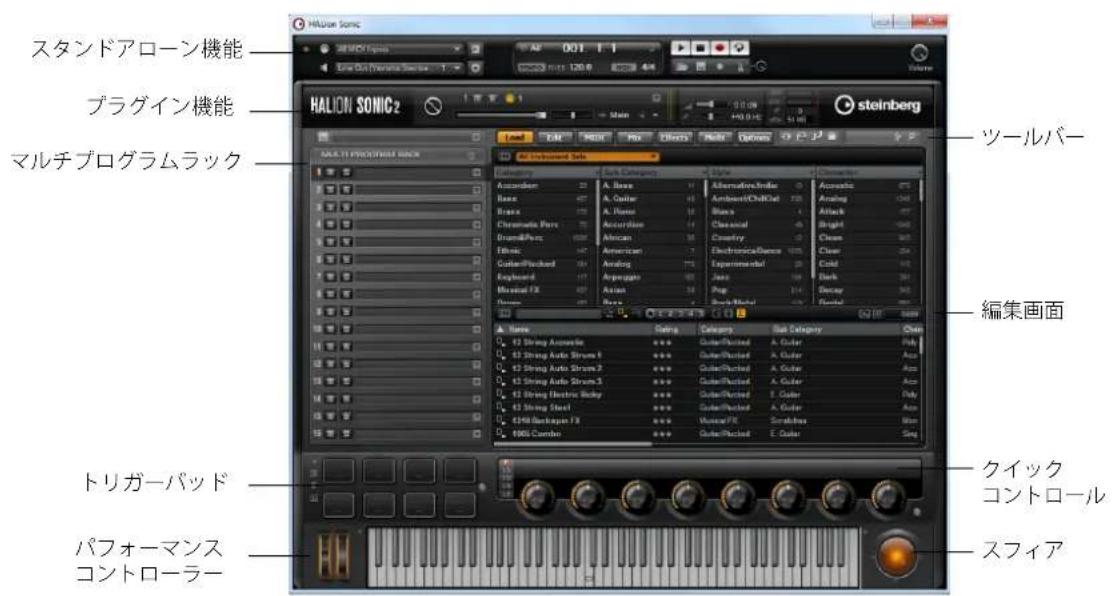Toggle the Loop button beside Record
The height and width of the screenshot is (596, 1112).
(739, 48)
